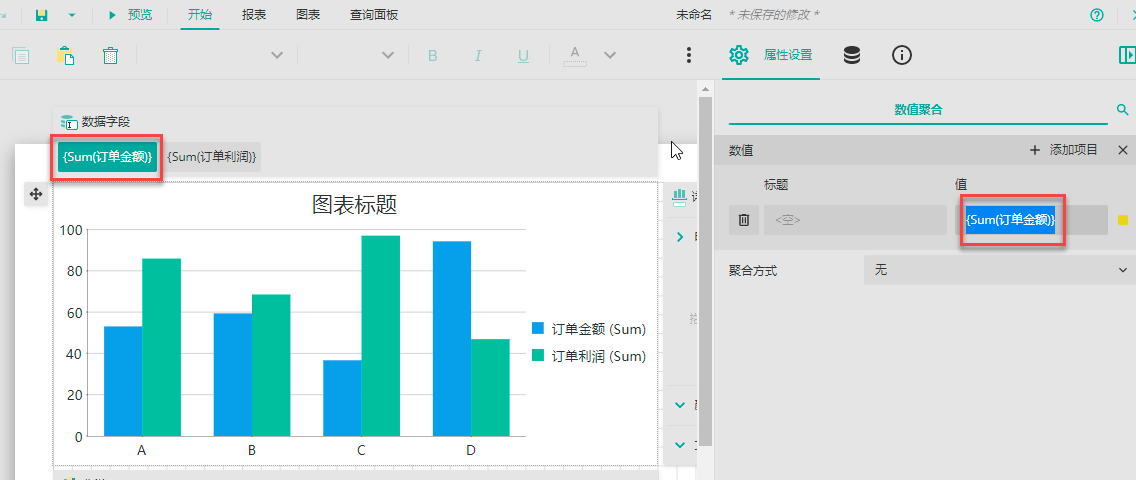Click the yellow square next to value field
1136x480 pixels.
[x=1122, y=220]
